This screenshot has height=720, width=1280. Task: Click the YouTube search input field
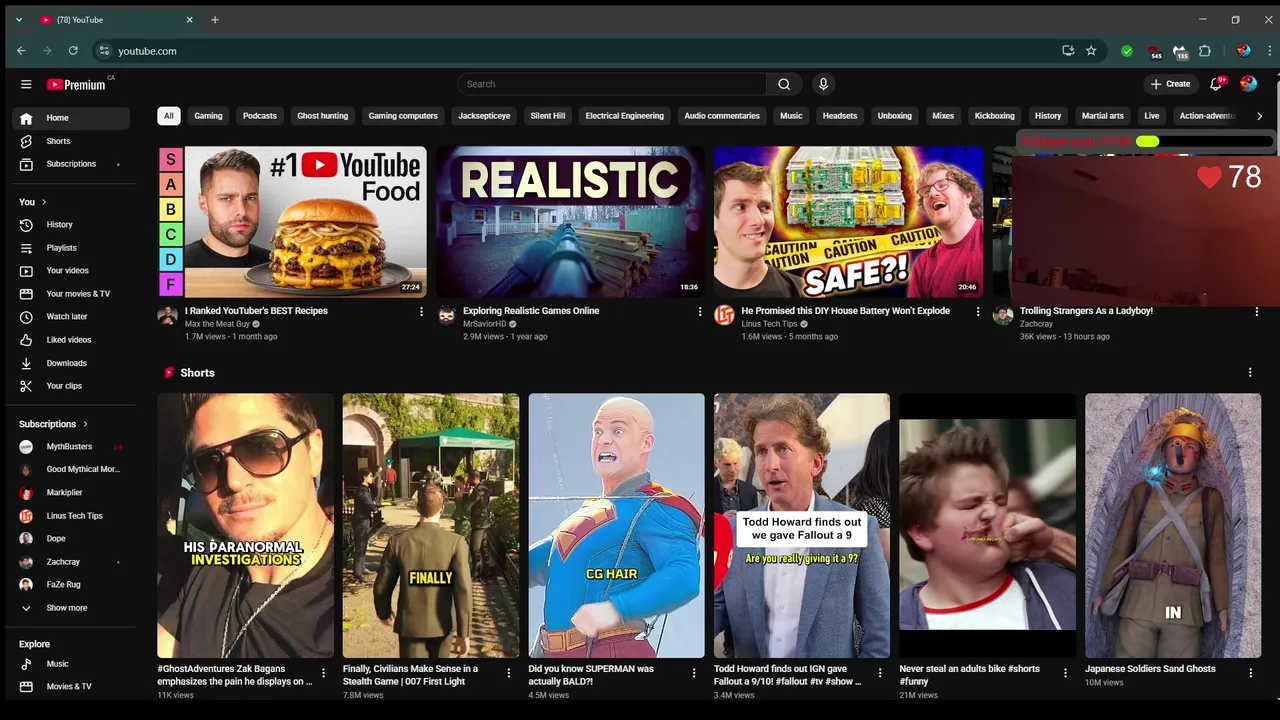pos(612,84)
